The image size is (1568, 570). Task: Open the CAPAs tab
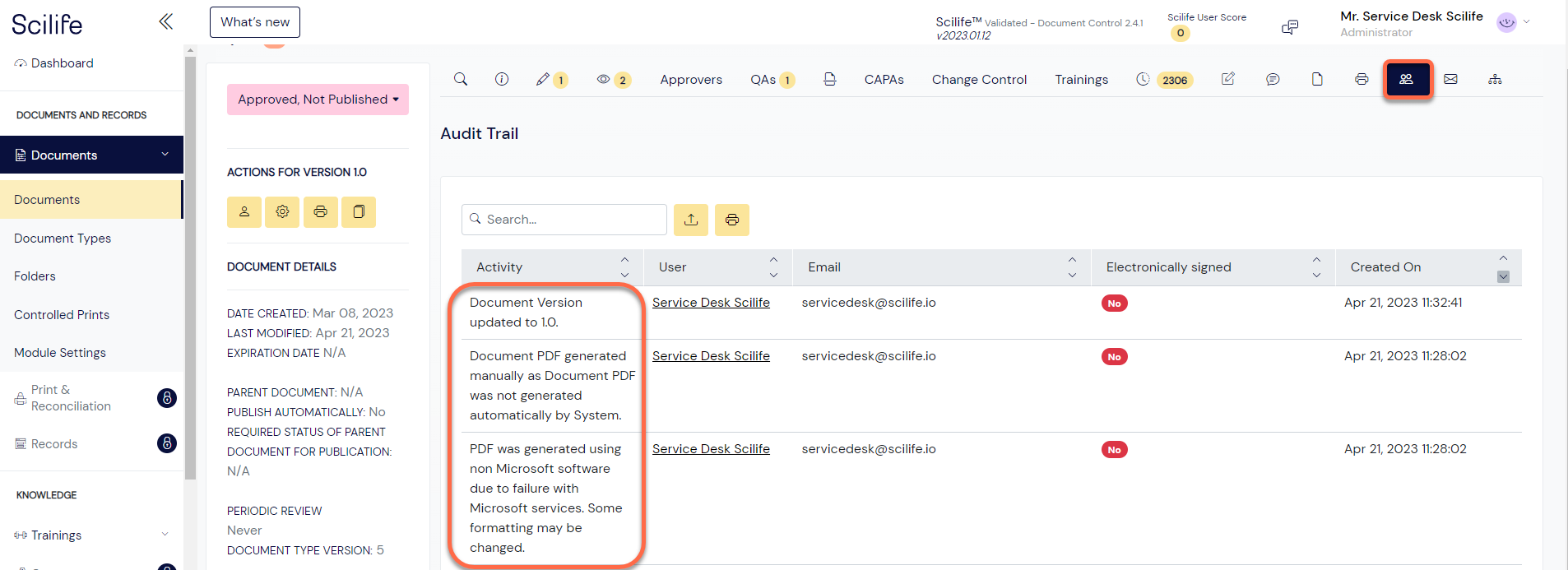884,80
